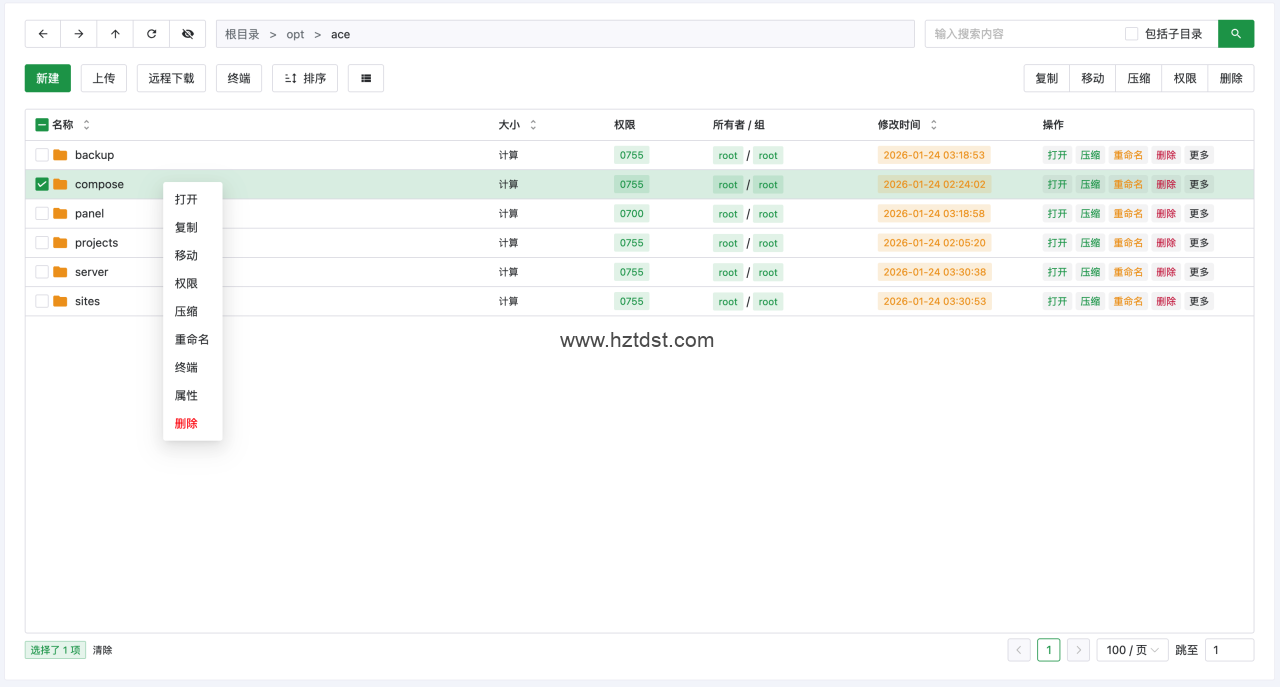The image size is (1280, 687).
Task: Open the 排序 sort dropdown
Action: [305, 78]
